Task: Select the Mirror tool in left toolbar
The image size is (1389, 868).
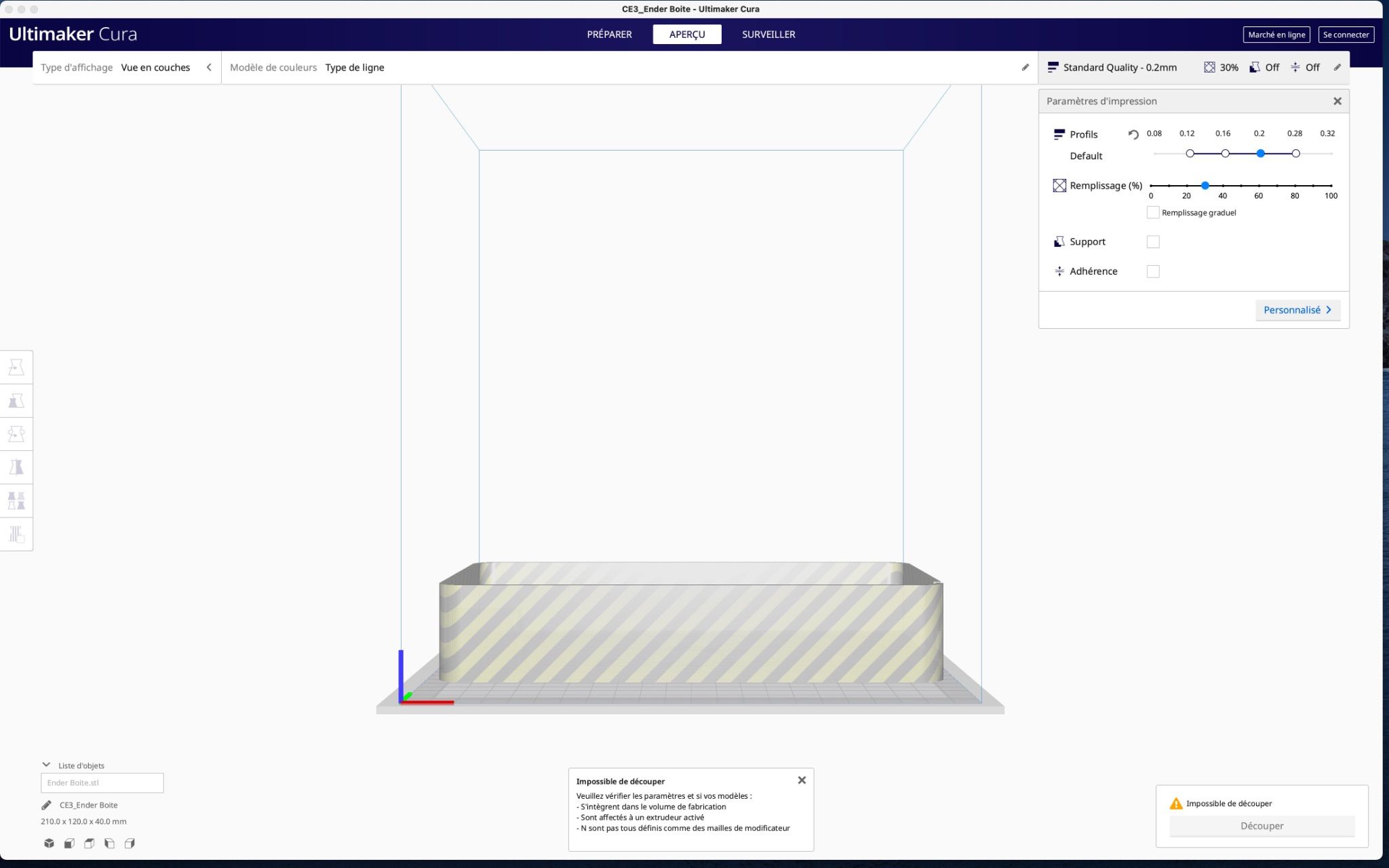Action: click(16, 467)
